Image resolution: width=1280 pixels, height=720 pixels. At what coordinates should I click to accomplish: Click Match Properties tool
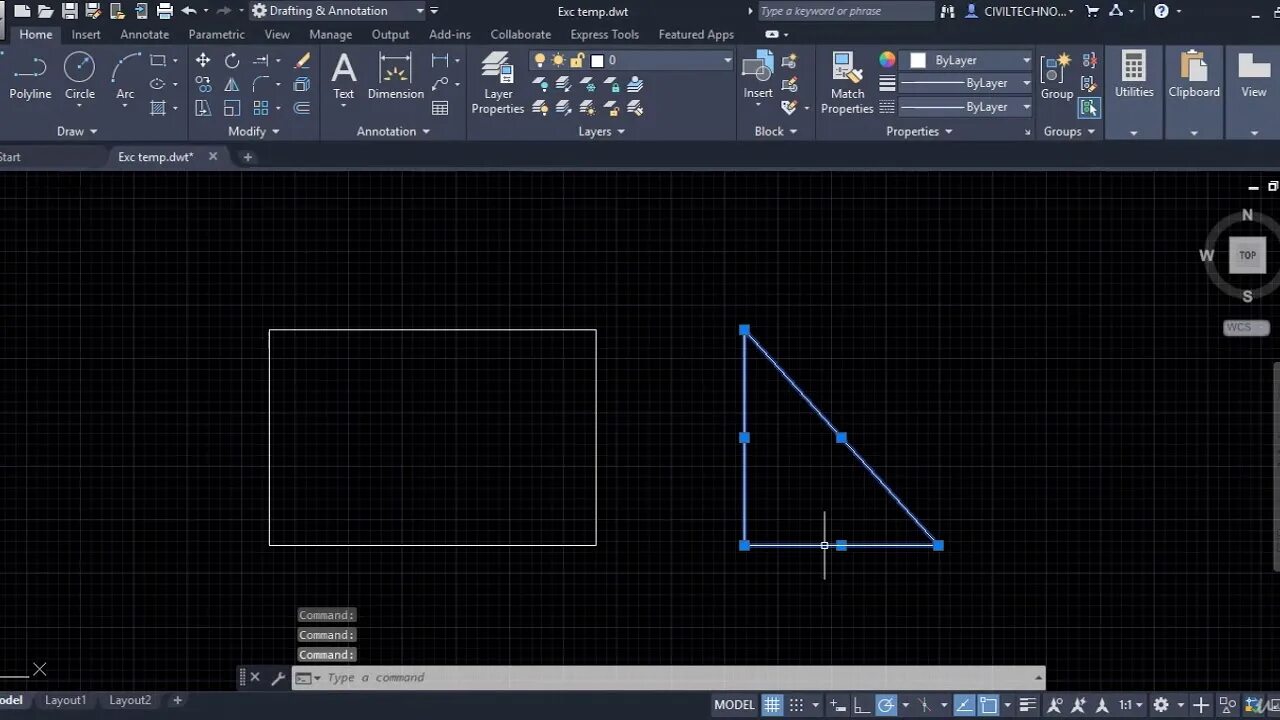point(847,83)
